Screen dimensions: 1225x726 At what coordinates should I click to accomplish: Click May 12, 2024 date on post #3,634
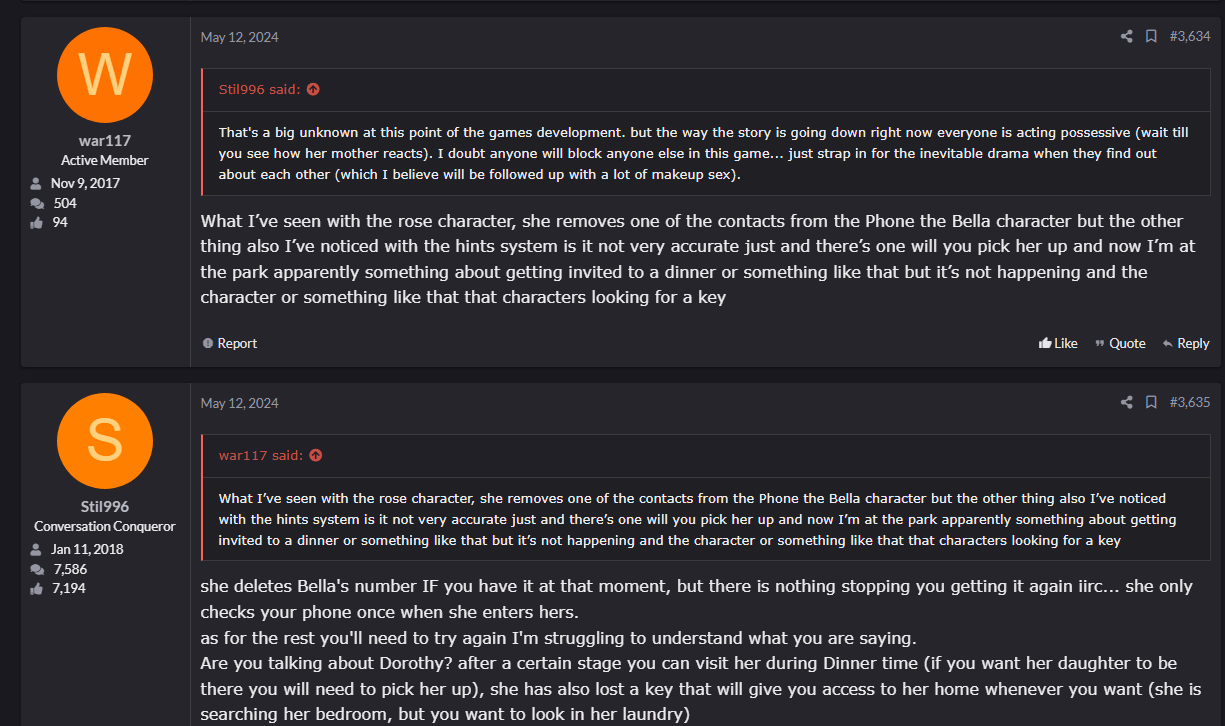click(240, 38)
